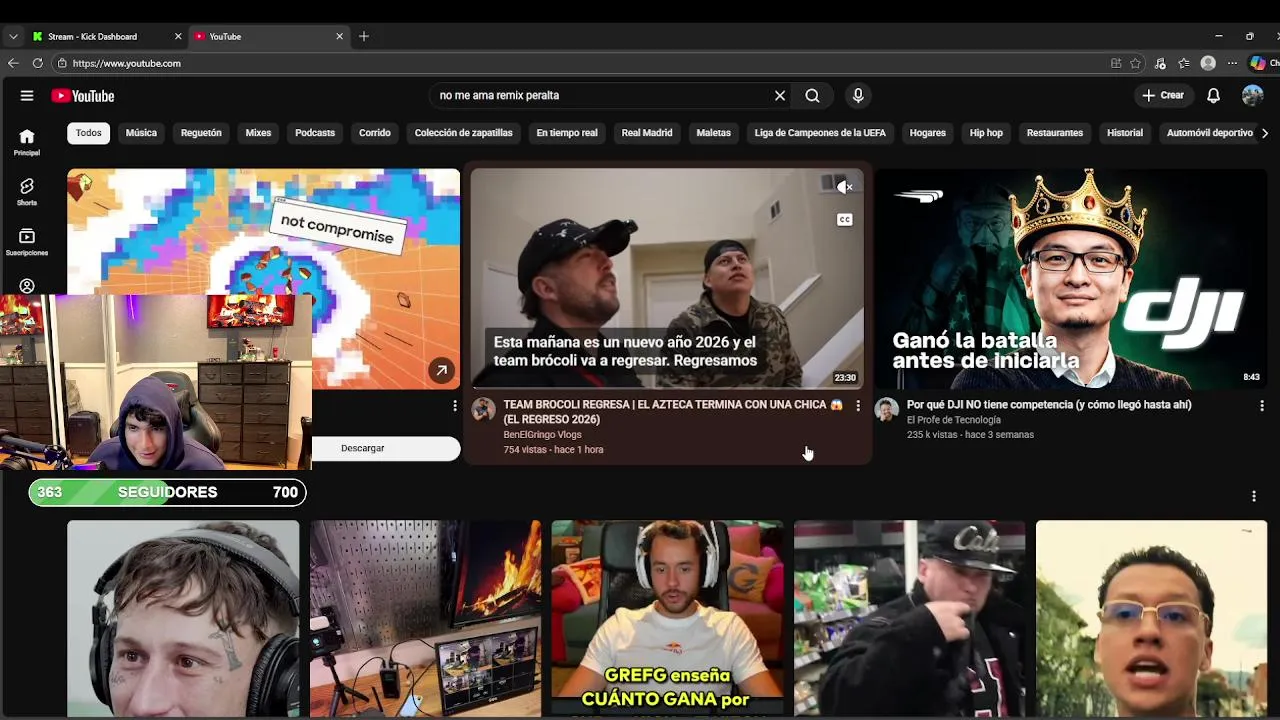Open the fireplace desk setup Short
This screenshot has height=720, width=1280.
pyautogui.click(x=425, y=618)
